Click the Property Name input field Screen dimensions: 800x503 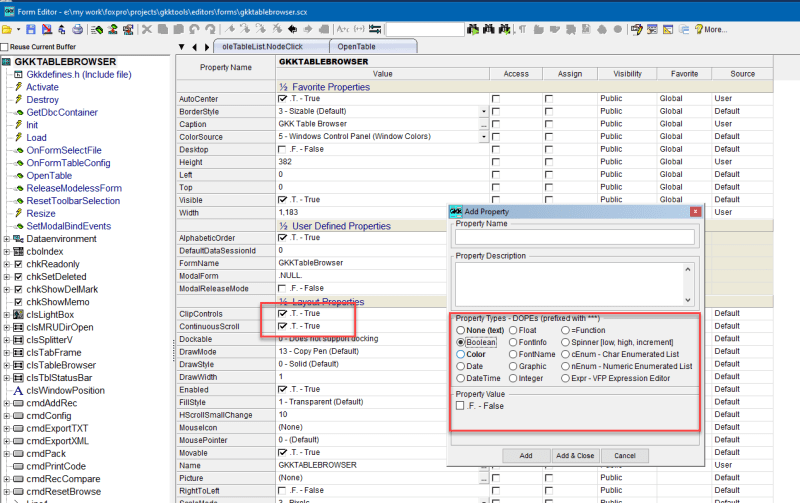(574, 237)
